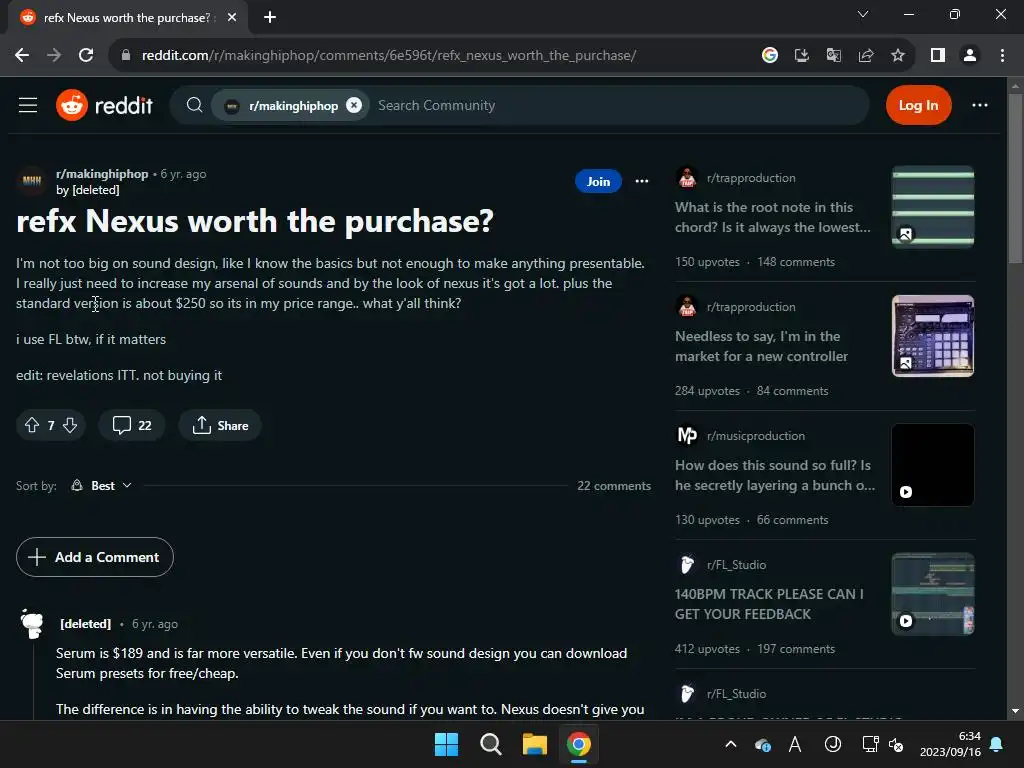Open the 22 comments button
The height and width of the screenshot is (768, 1024).
point(131,426)
